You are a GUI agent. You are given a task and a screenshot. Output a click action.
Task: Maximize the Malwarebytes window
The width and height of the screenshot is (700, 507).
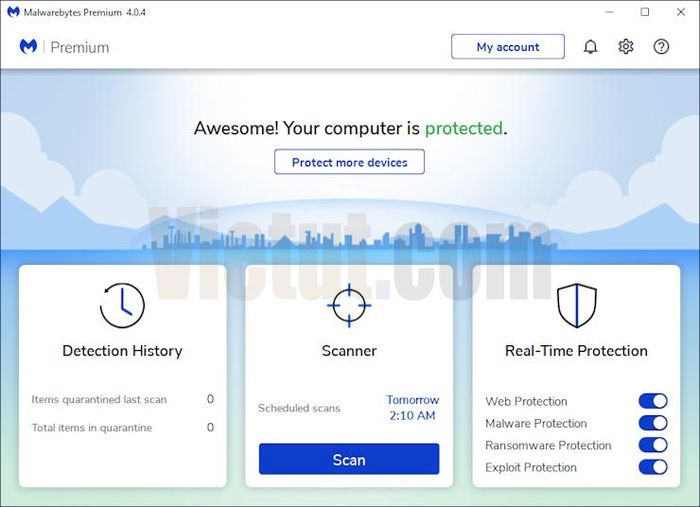coord(645,12)
